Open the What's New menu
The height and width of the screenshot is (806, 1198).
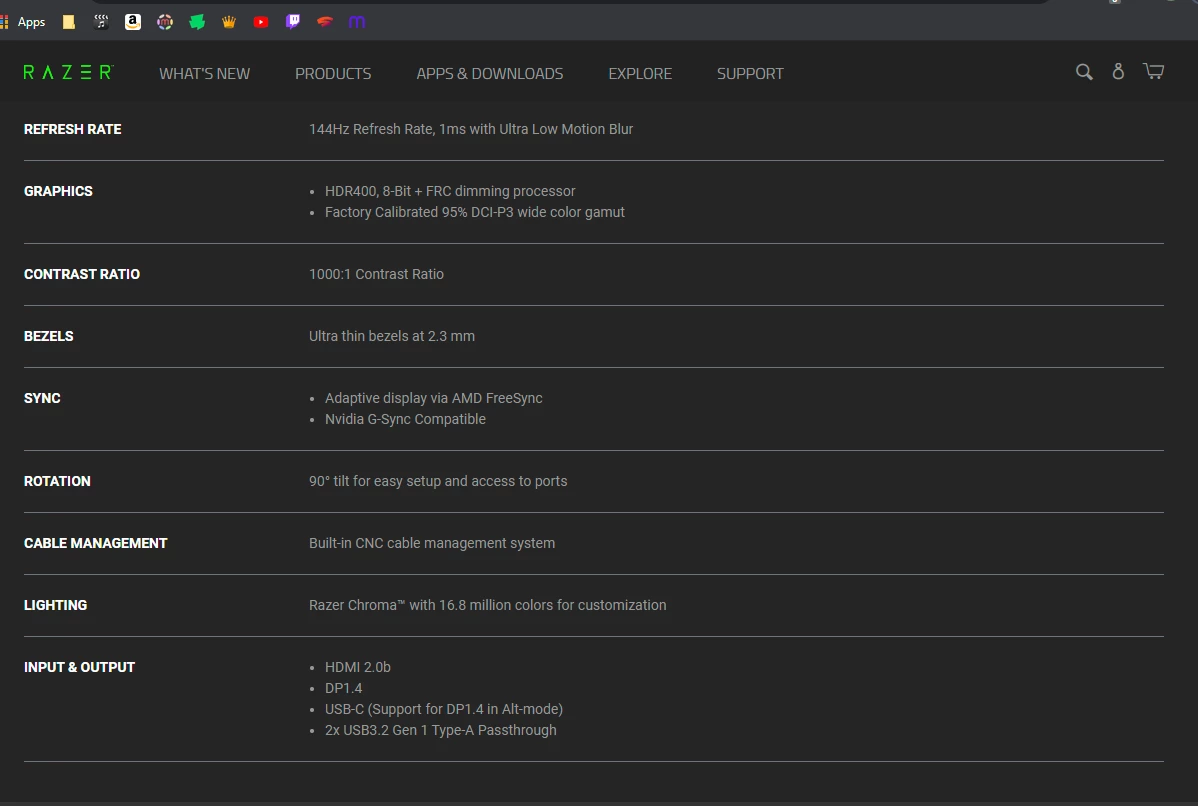pyautogui.click(x=205, y=74)
